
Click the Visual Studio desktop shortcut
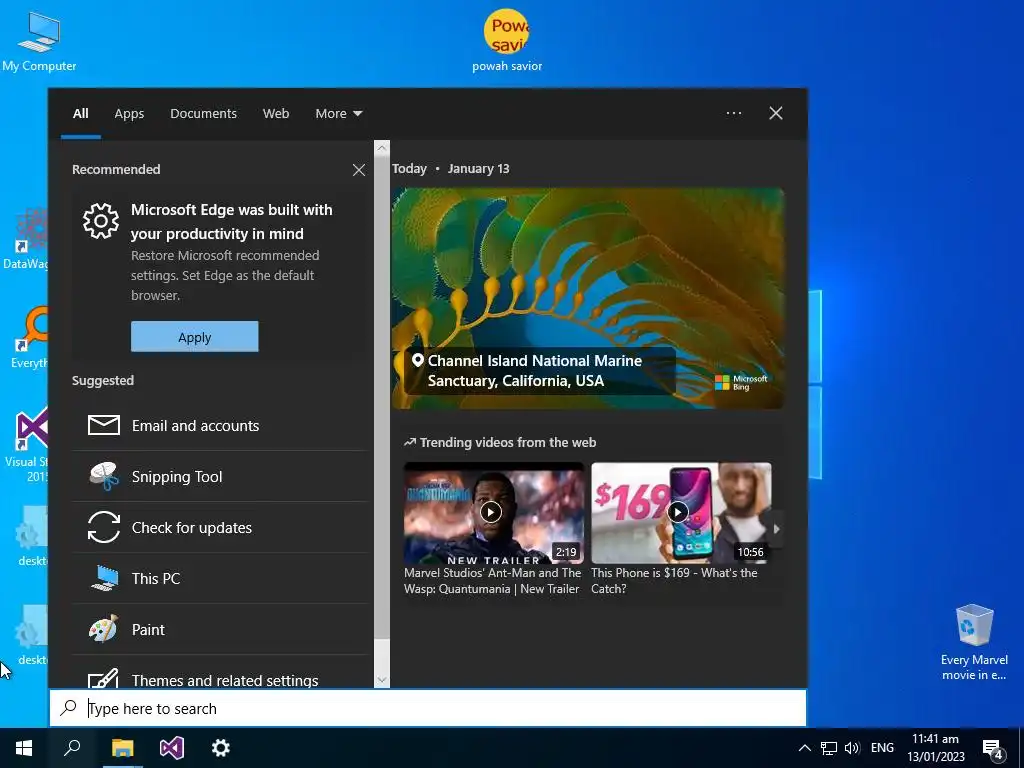(x=26, y=444)
